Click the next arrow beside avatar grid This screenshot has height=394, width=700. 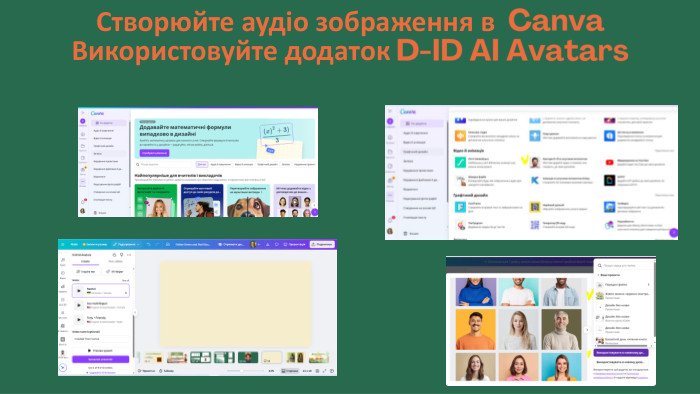(587, 330)
